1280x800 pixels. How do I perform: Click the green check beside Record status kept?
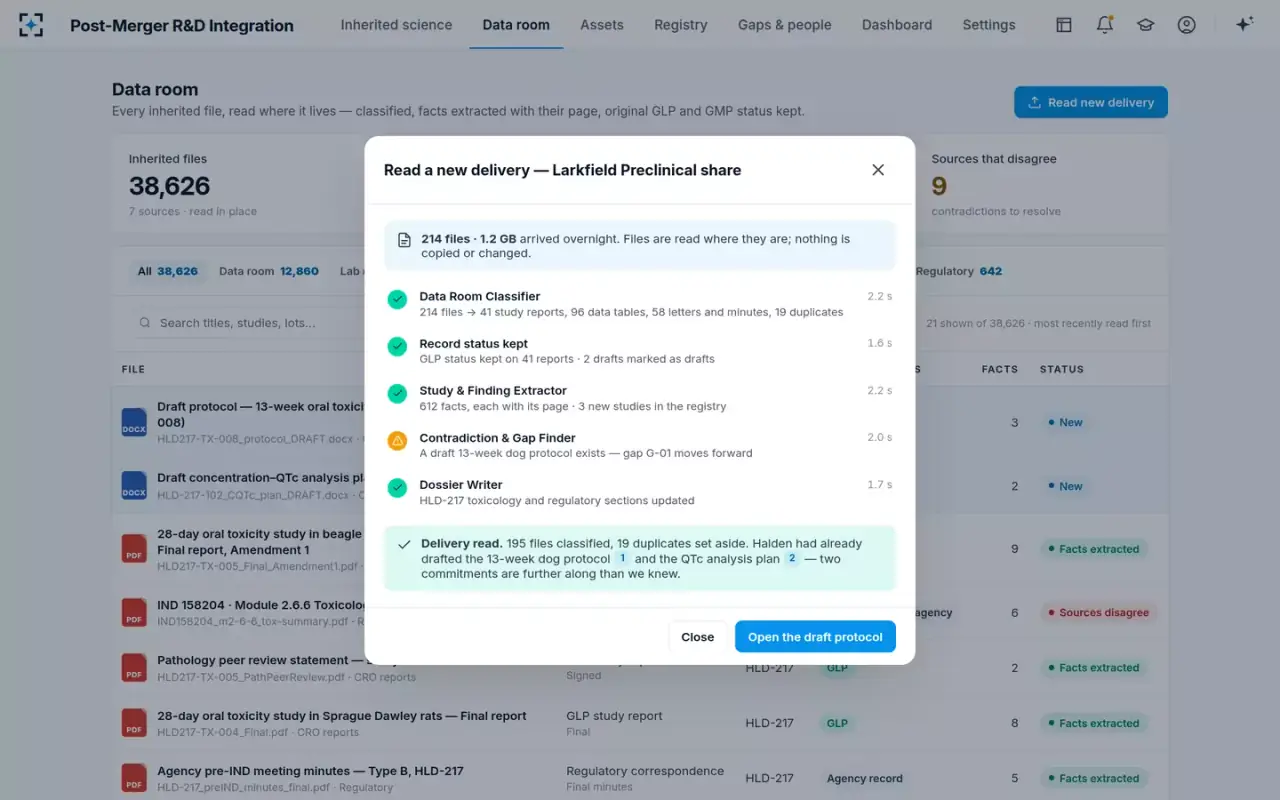coord(397,346)
